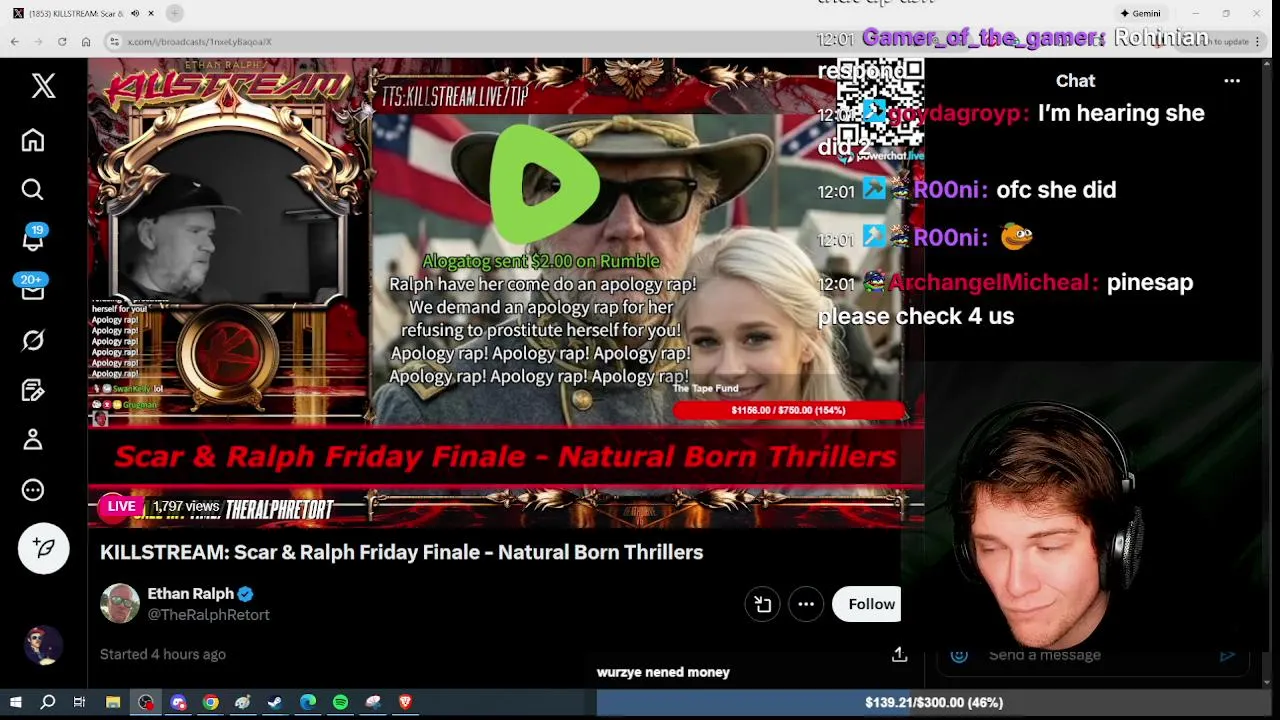1280x720 pixels.
Task: Close the KILLSTREAM browser tab
Action: 151,13
